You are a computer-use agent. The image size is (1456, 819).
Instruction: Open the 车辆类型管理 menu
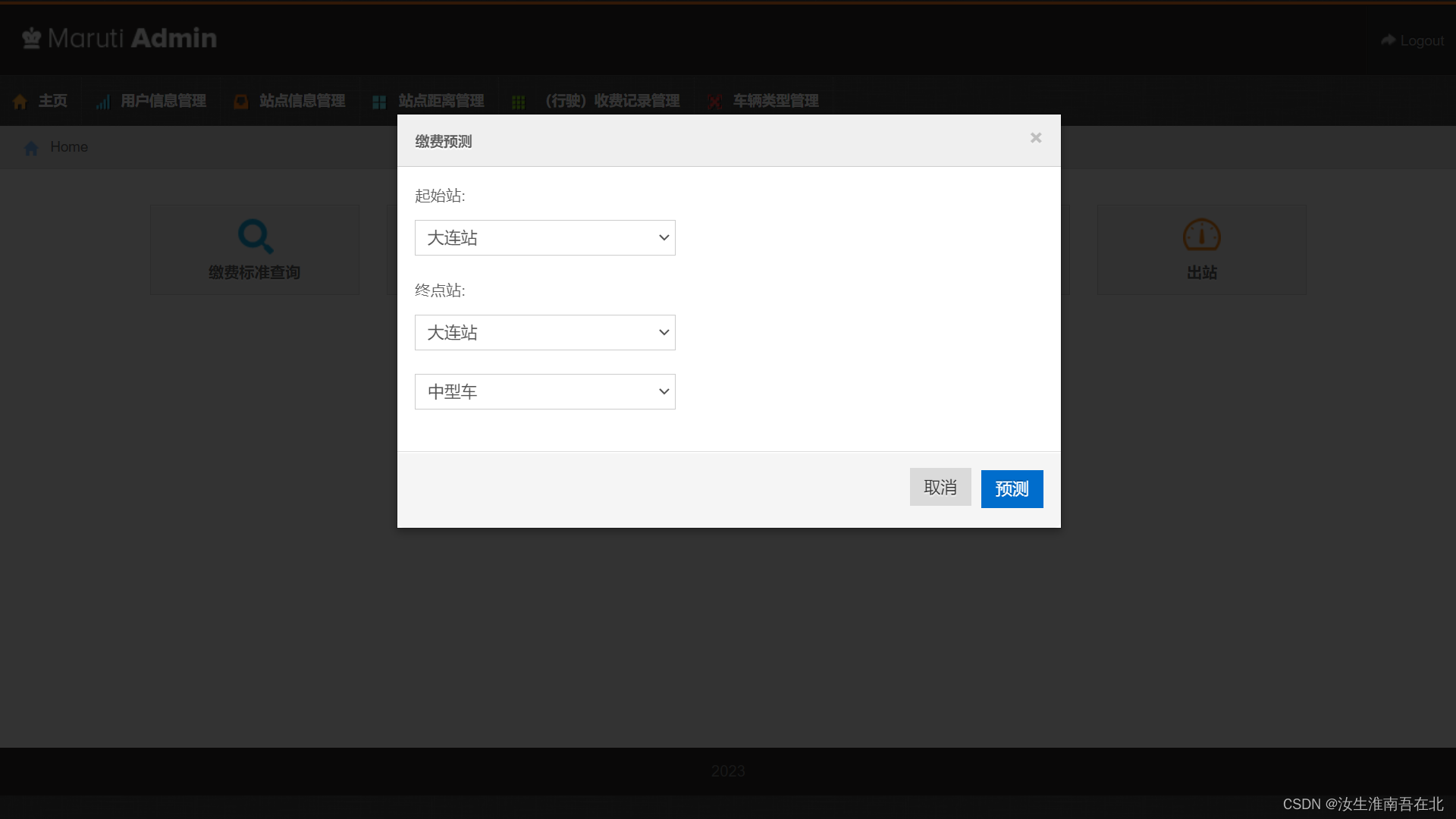763,101
